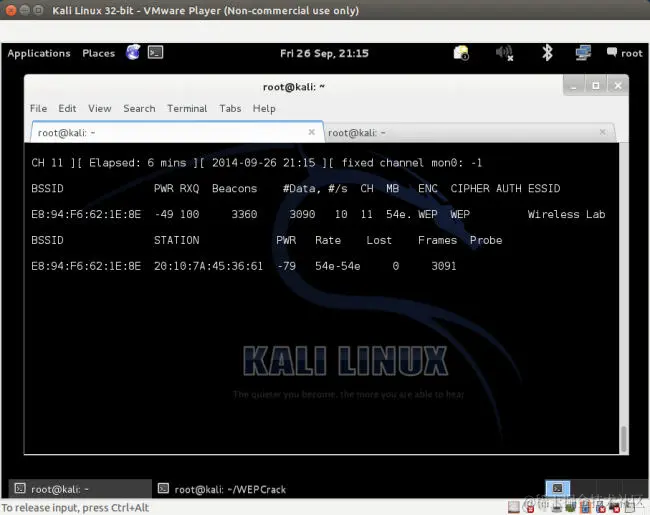Click the Beacons value 3360
This screenshot has width=650, height=515.
pos(244,214)
